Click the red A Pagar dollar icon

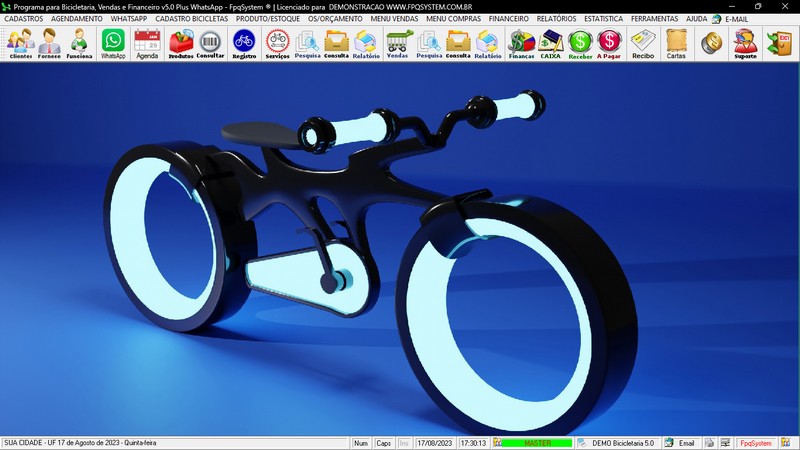(609, 44)
